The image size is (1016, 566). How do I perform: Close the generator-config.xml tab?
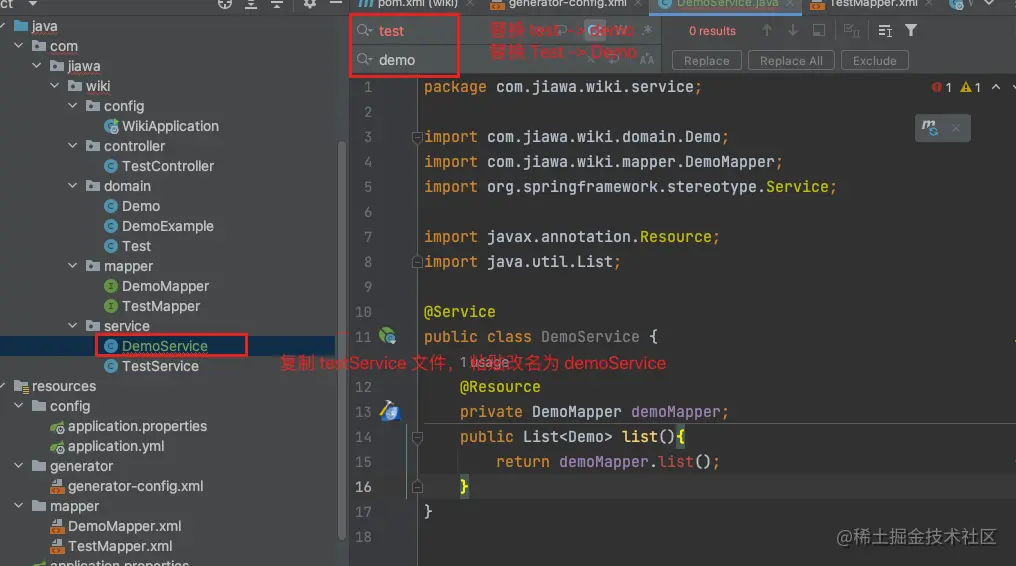(638, 4)
